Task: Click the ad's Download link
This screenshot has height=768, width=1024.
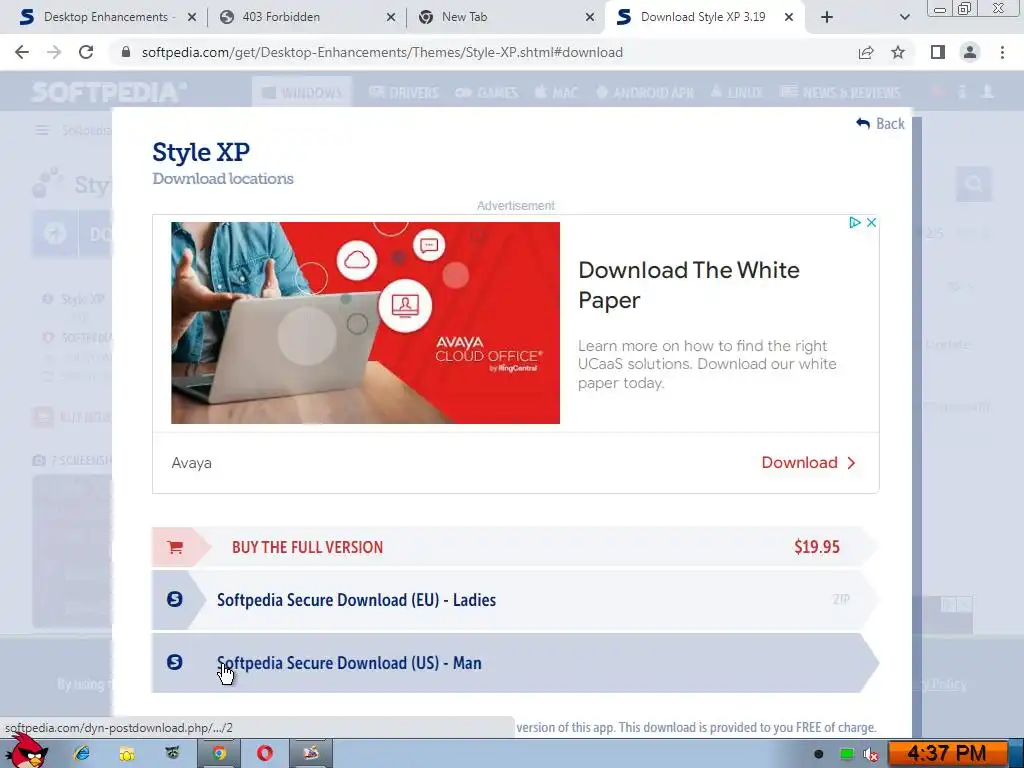Action: 808,462
